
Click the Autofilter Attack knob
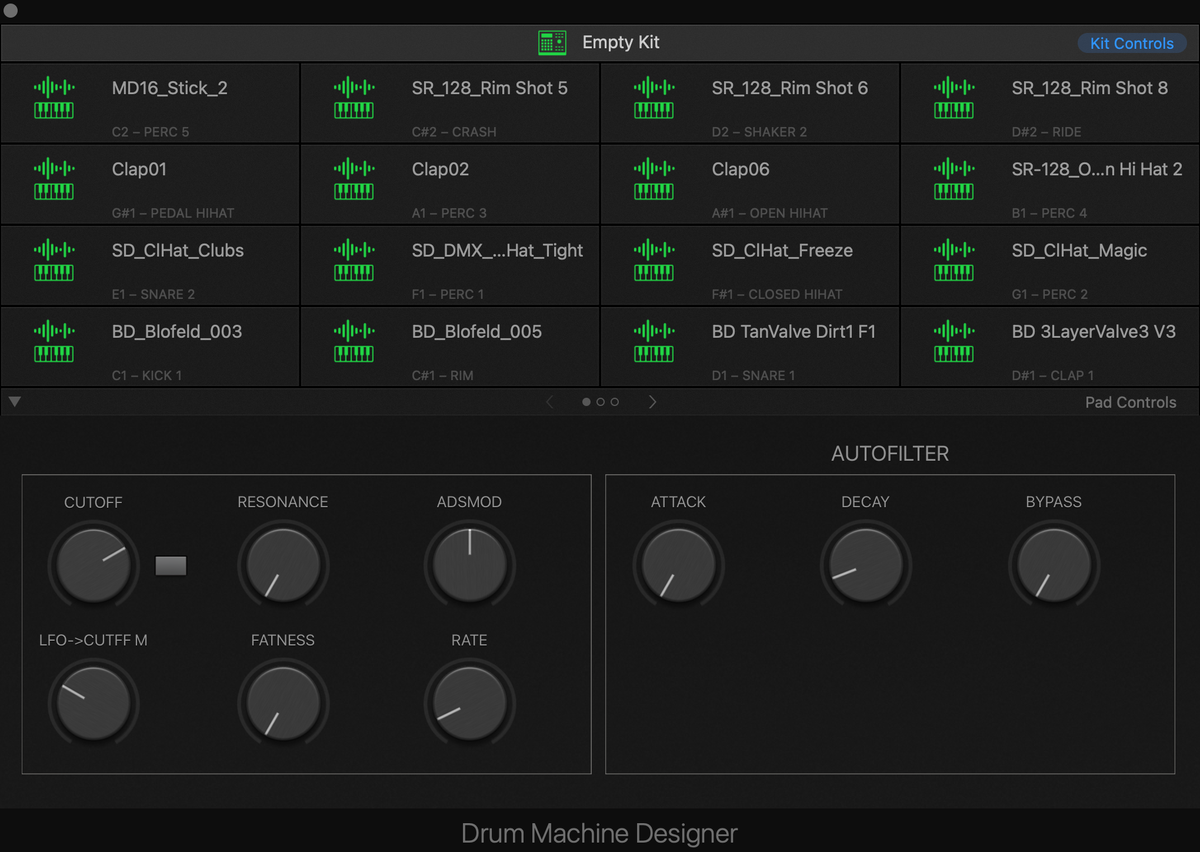(x=678, y=566)
